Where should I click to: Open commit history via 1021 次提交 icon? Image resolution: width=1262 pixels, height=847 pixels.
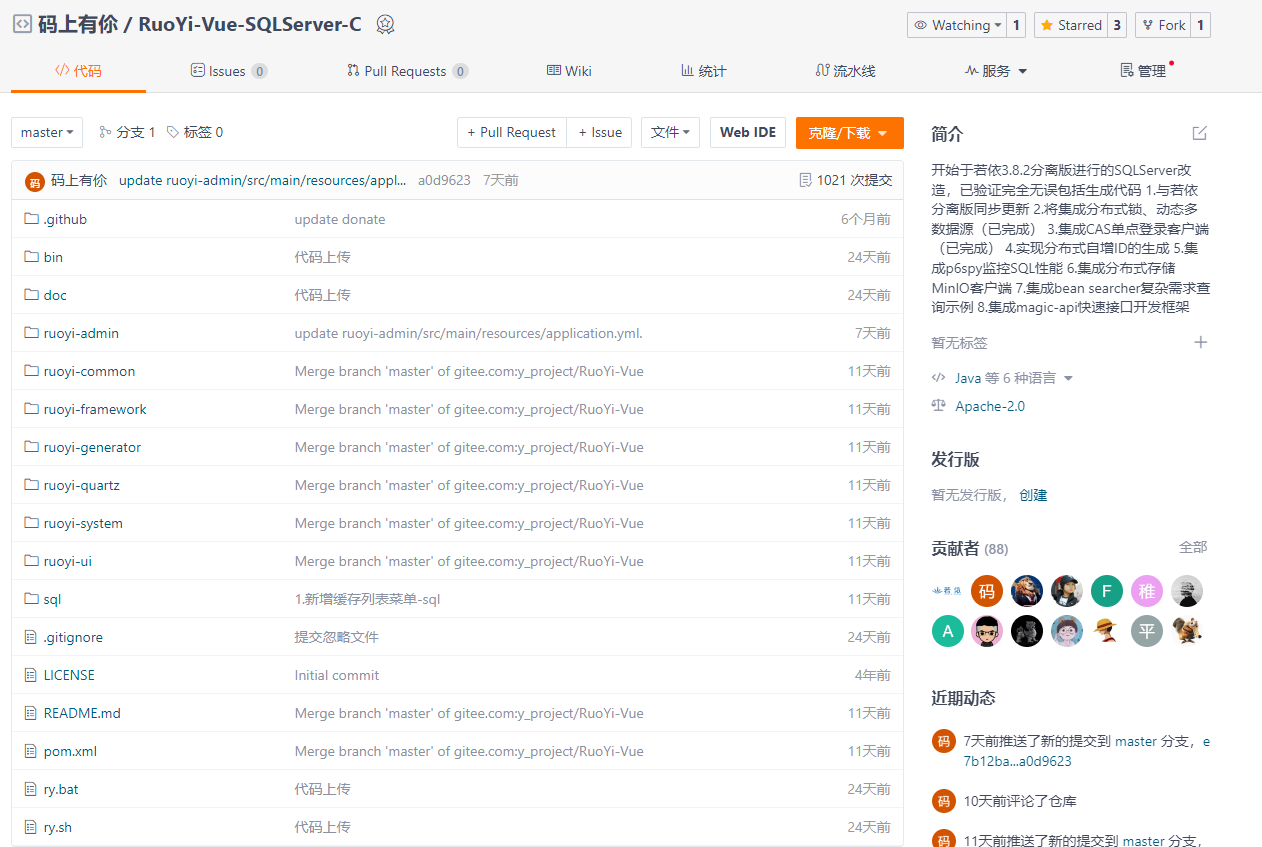click(x=806, y=181)
